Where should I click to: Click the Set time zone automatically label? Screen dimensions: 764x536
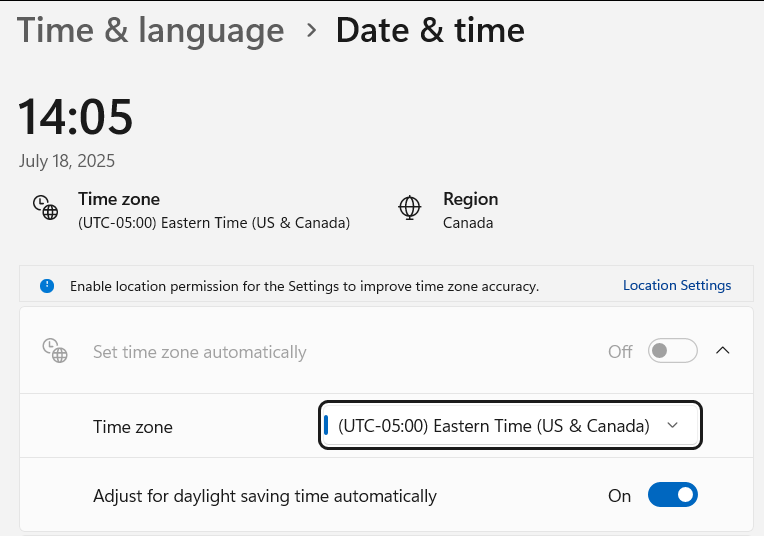pyautogui.click(x=199, y=352)
